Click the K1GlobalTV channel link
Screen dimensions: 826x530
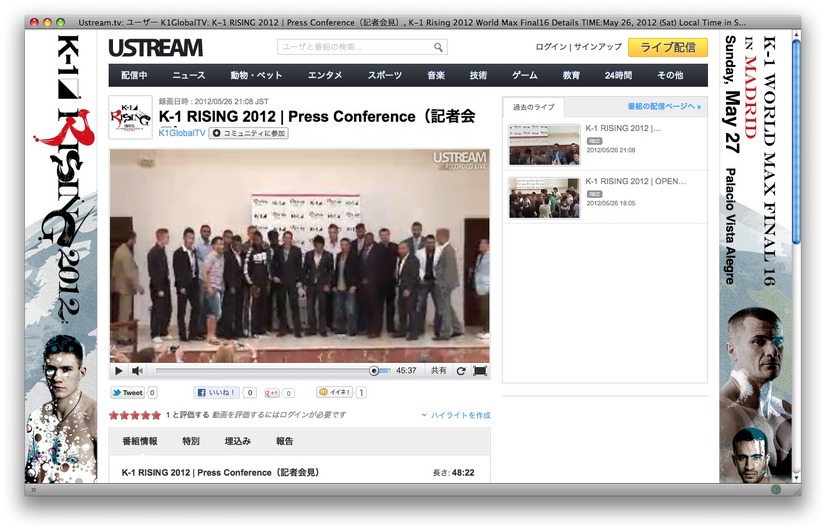182,133
